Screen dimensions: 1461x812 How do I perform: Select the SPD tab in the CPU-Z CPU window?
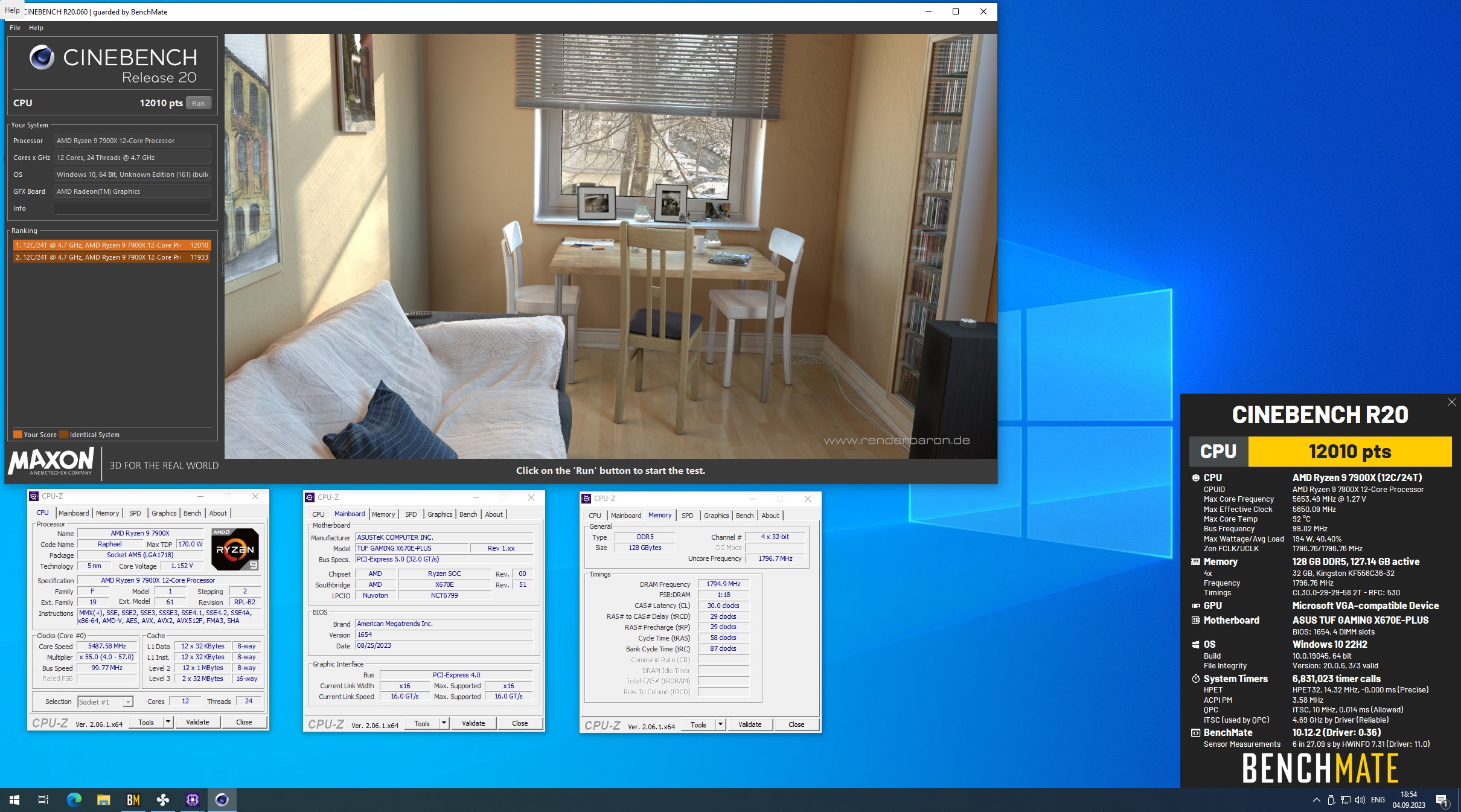pos(135,513)
